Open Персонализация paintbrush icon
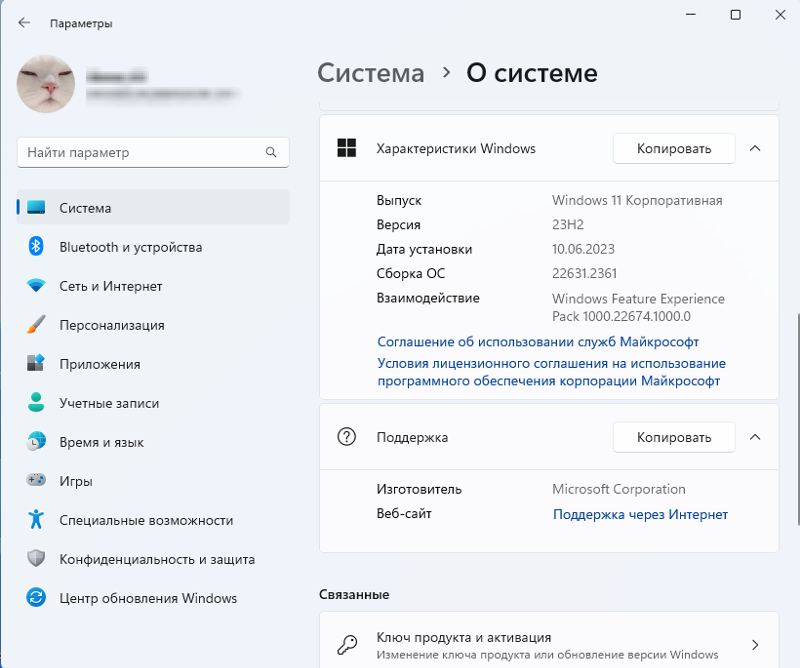Viewport: 800px width, 668px height. 36,325
